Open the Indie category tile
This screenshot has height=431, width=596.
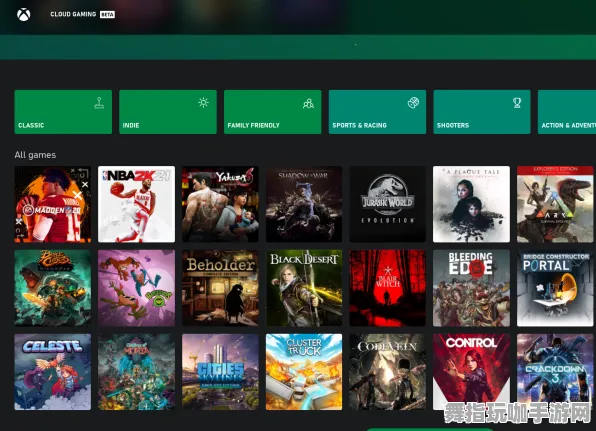[168, 112]
